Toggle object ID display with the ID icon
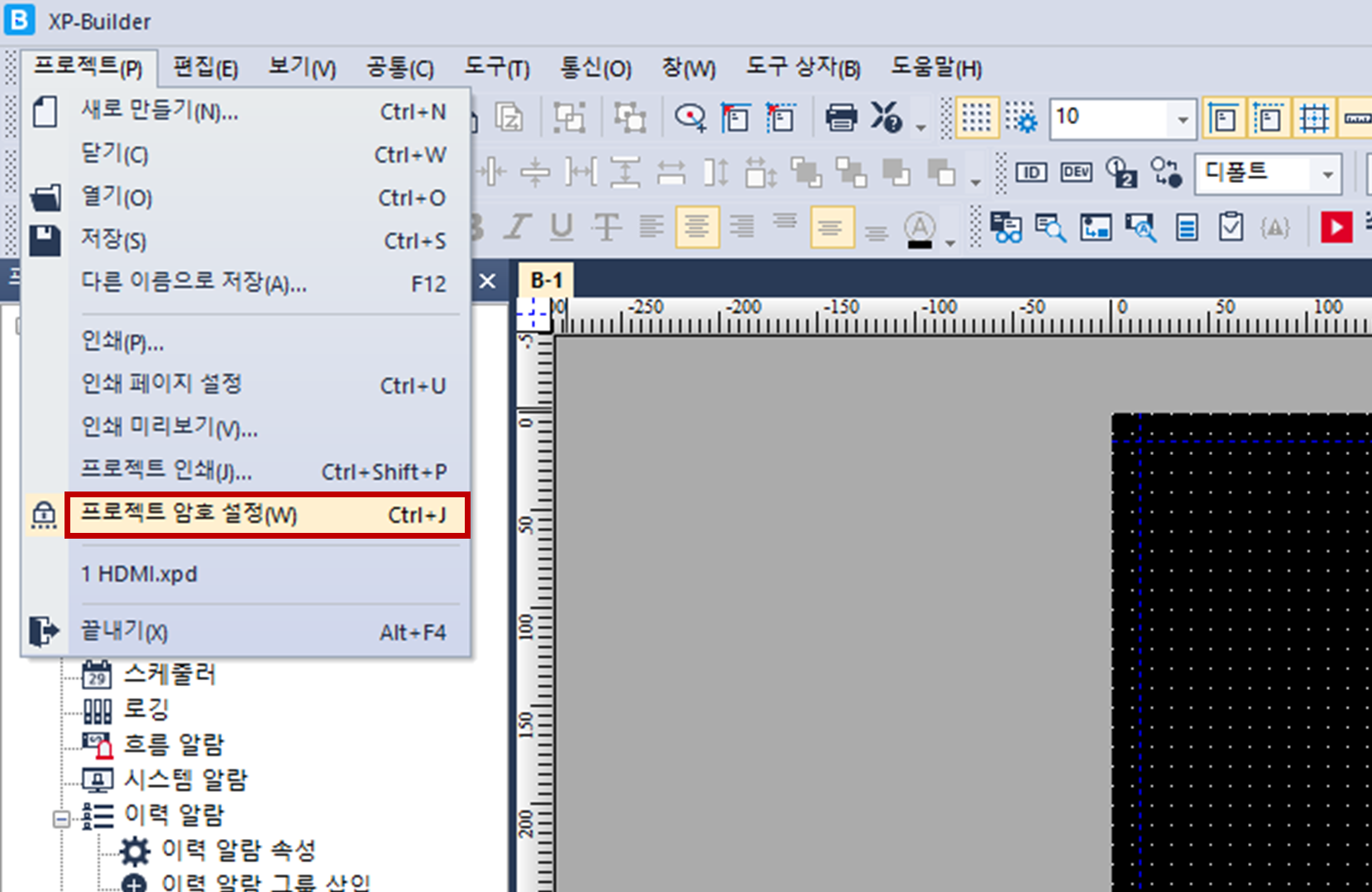The width and height of the screenshot is (1372, 892). click(x=1030, y=171)
